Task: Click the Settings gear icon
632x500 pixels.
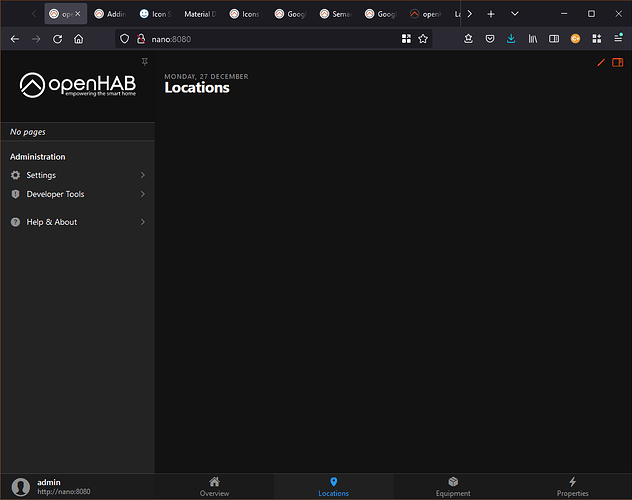Action: (15, 175)
